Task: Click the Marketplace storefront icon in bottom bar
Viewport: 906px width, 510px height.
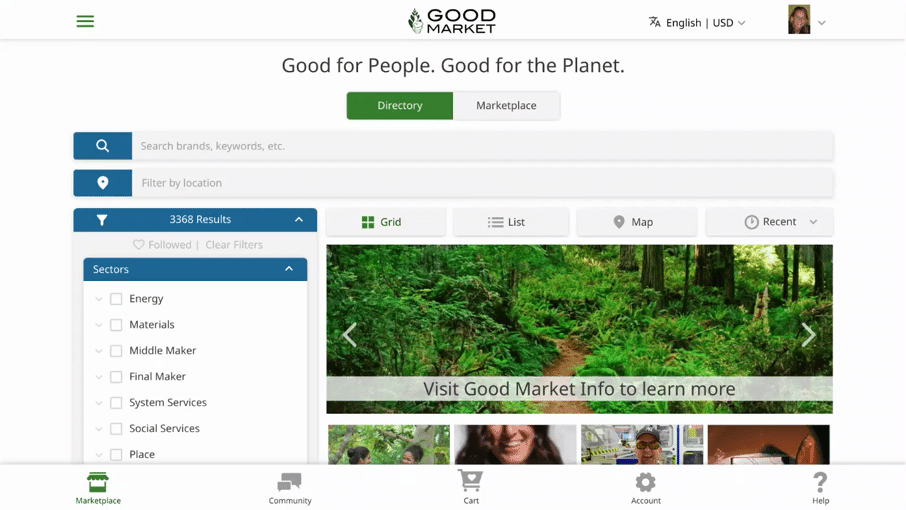Action: (x=98, y=482)
